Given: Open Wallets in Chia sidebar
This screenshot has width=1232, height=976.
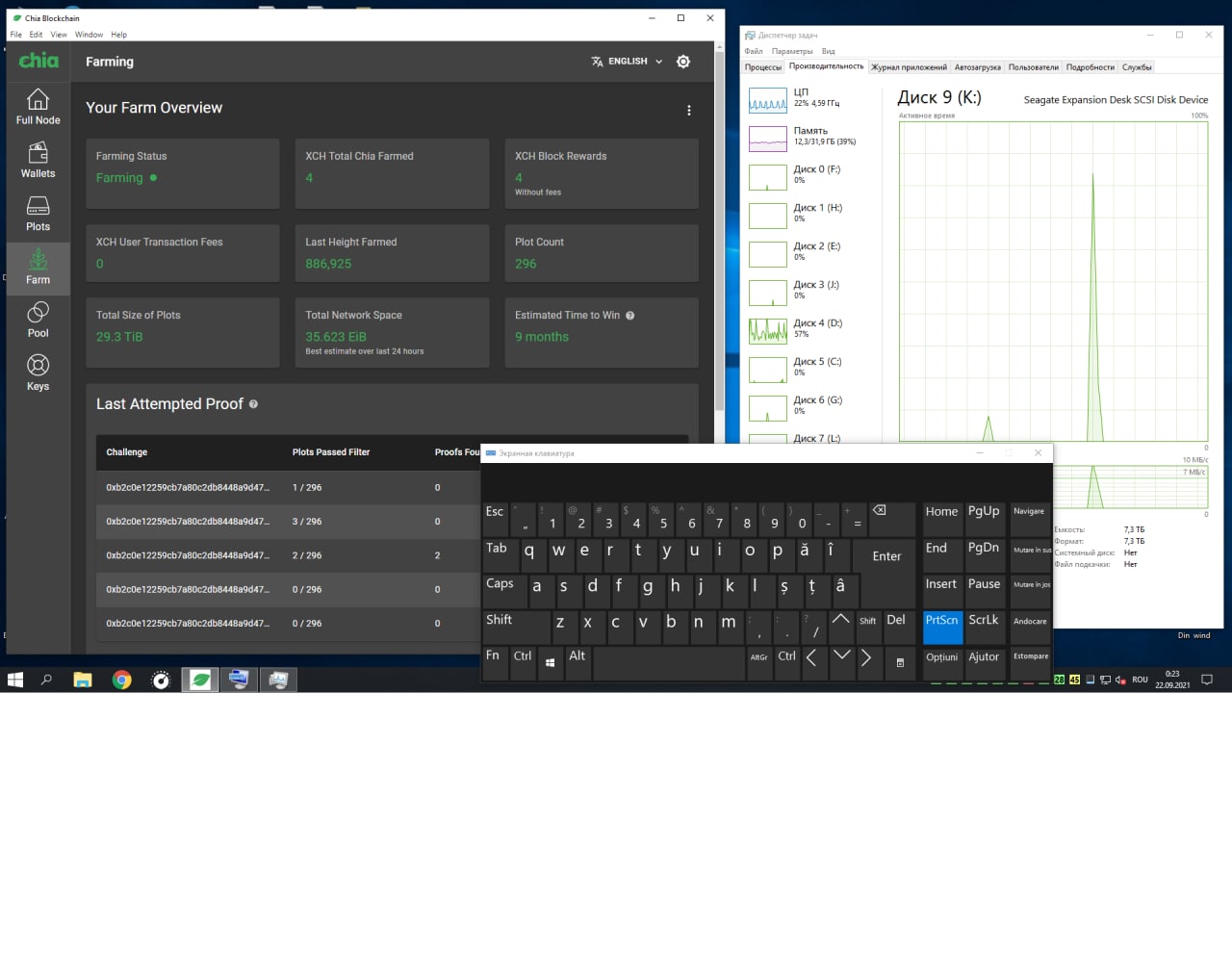Looking at the screenshot, I should tap(38, 160).
